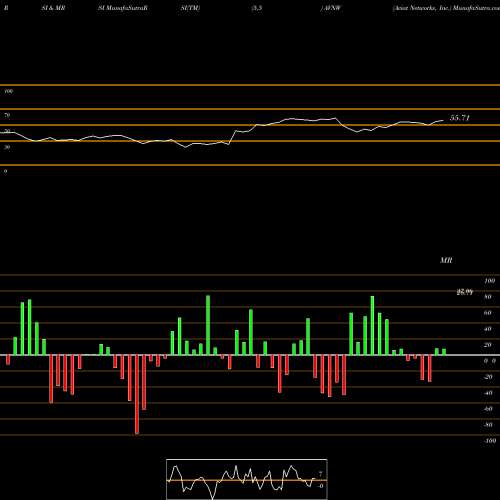Click the 70 level label on RSI axis

7,115
